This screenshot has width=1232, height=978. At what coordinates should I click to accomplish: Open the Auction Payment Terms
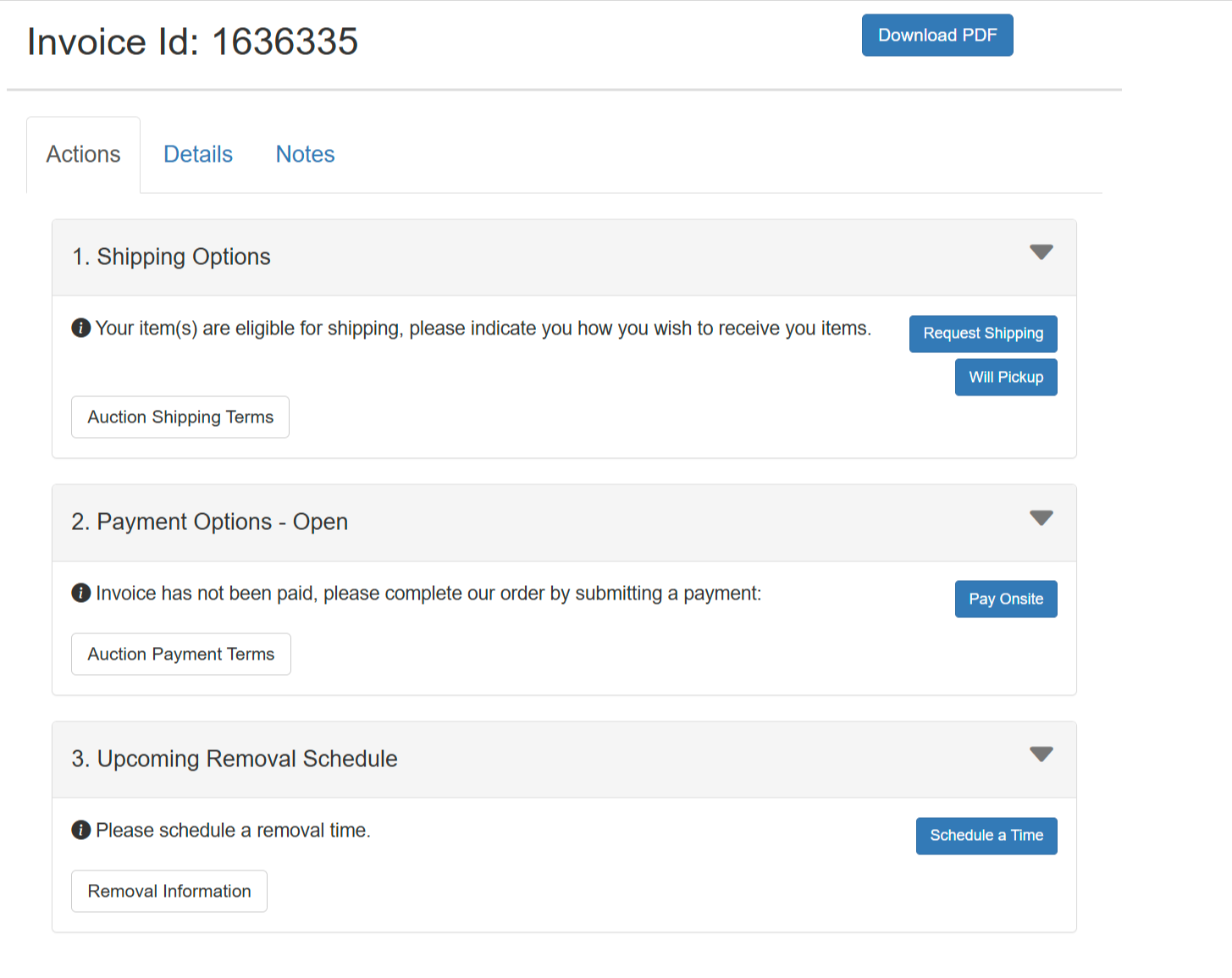point(180,654)
